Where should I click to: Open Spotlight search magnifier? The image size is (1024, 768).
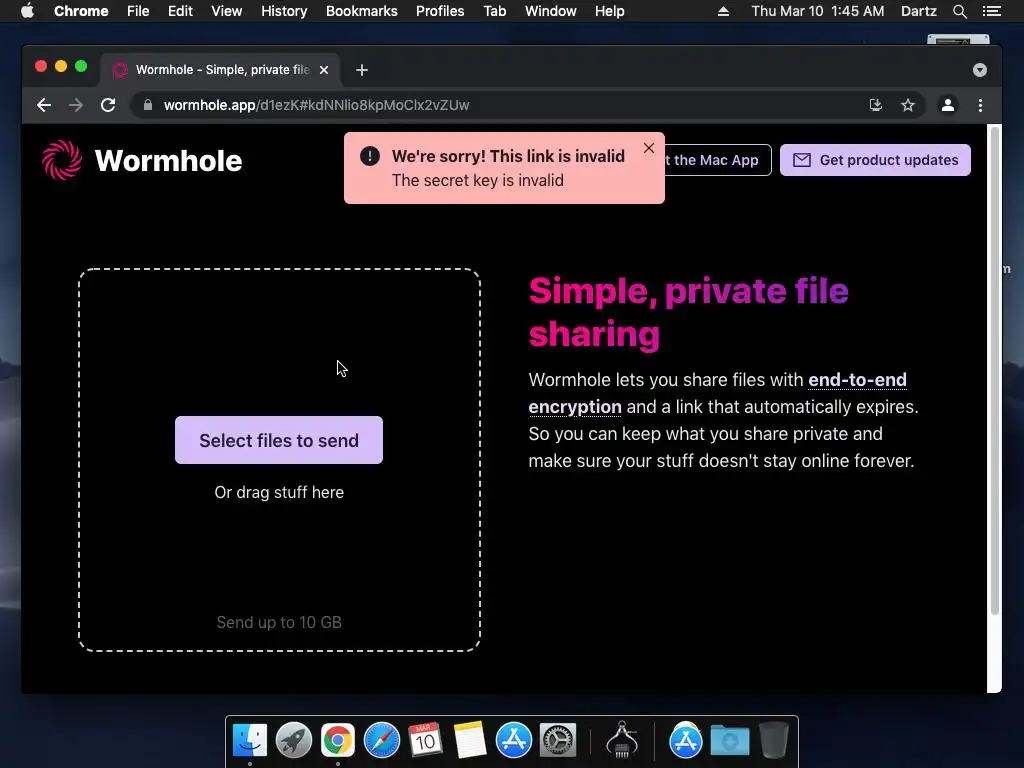coord(959,11)
